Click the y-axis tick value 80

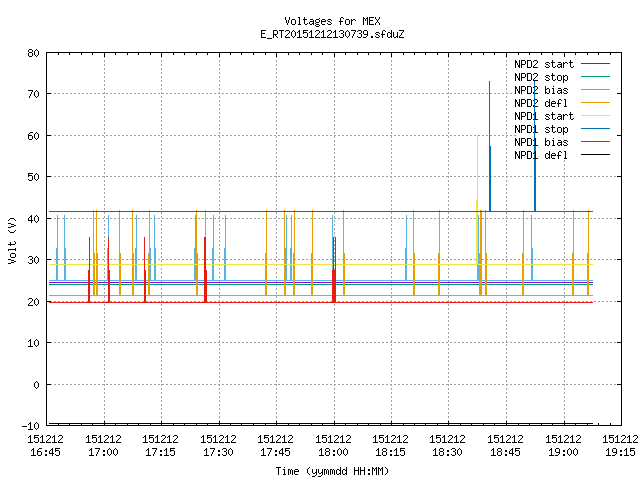pos(33,53)
